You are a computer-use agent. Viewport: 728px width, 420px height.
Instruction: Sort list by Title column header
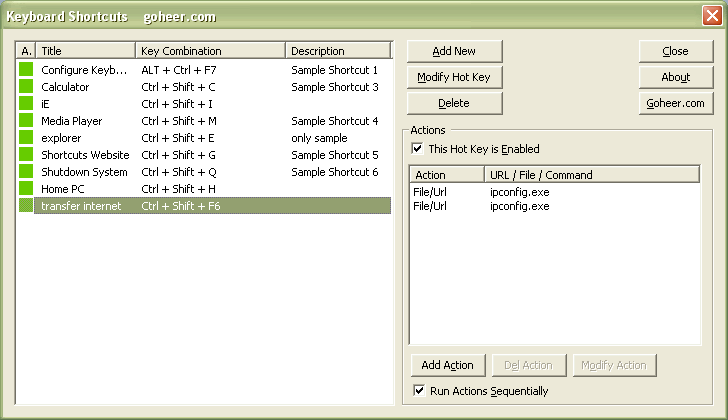tap(85, 51)
